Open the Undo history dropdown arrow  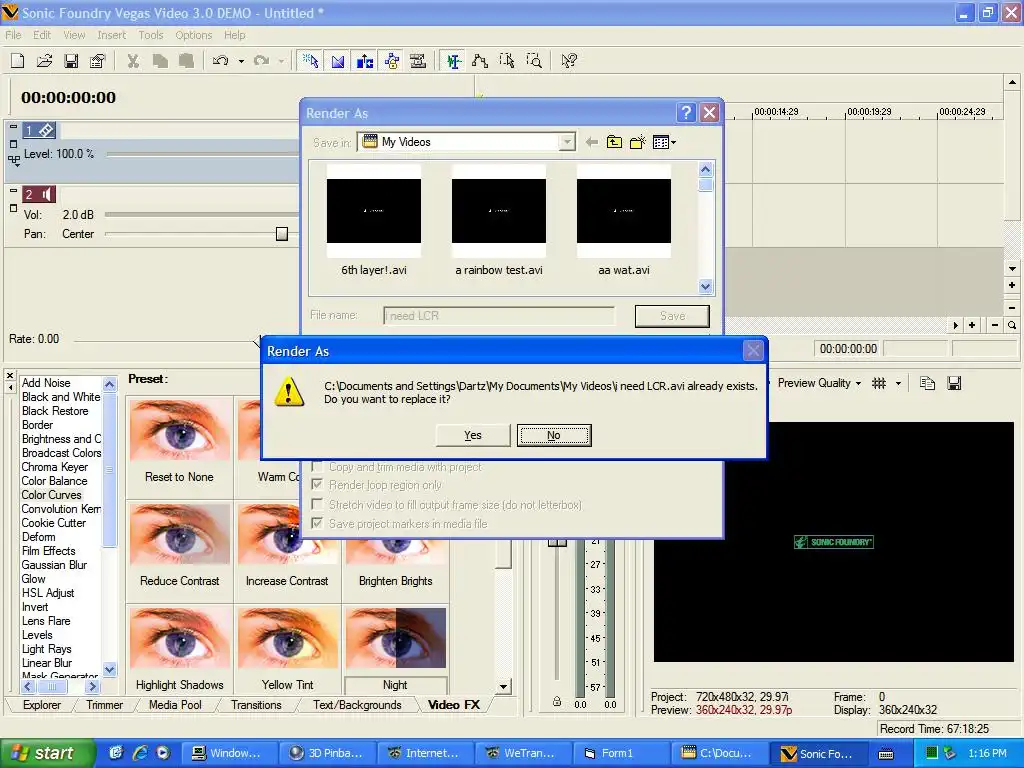tap(241, 61)
